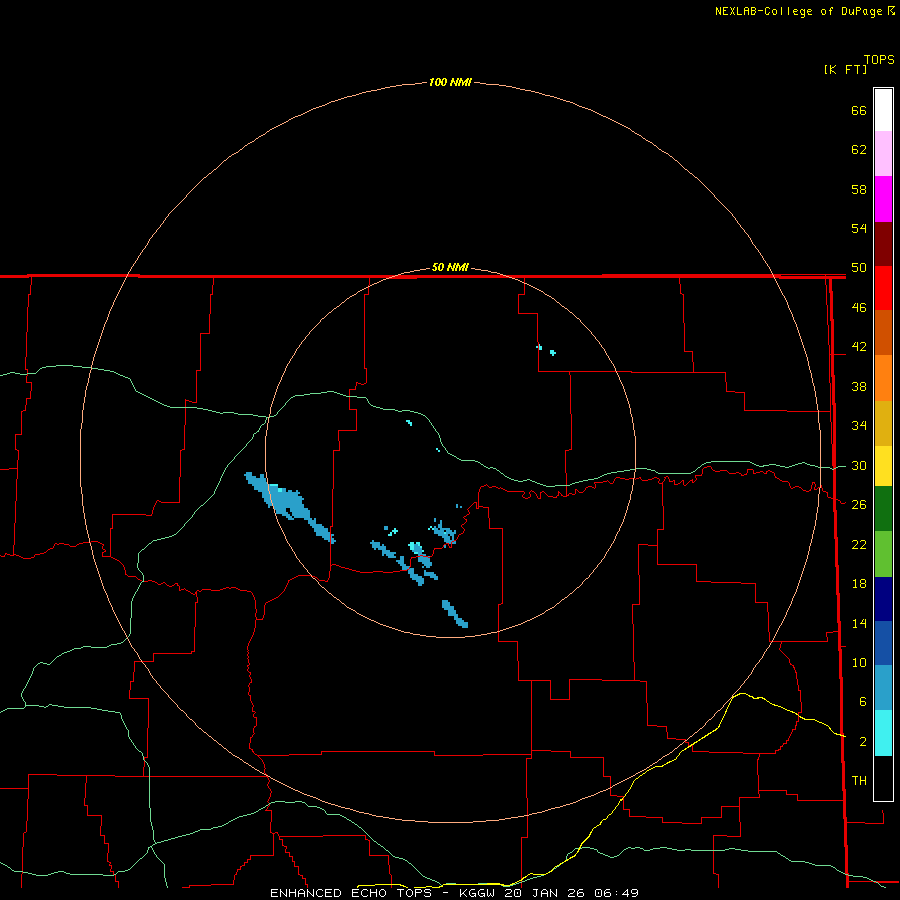The height and width of the screenshot is (900, 900).
Task: Pick the burnt orange legend swatch
Action: [883, 333]
